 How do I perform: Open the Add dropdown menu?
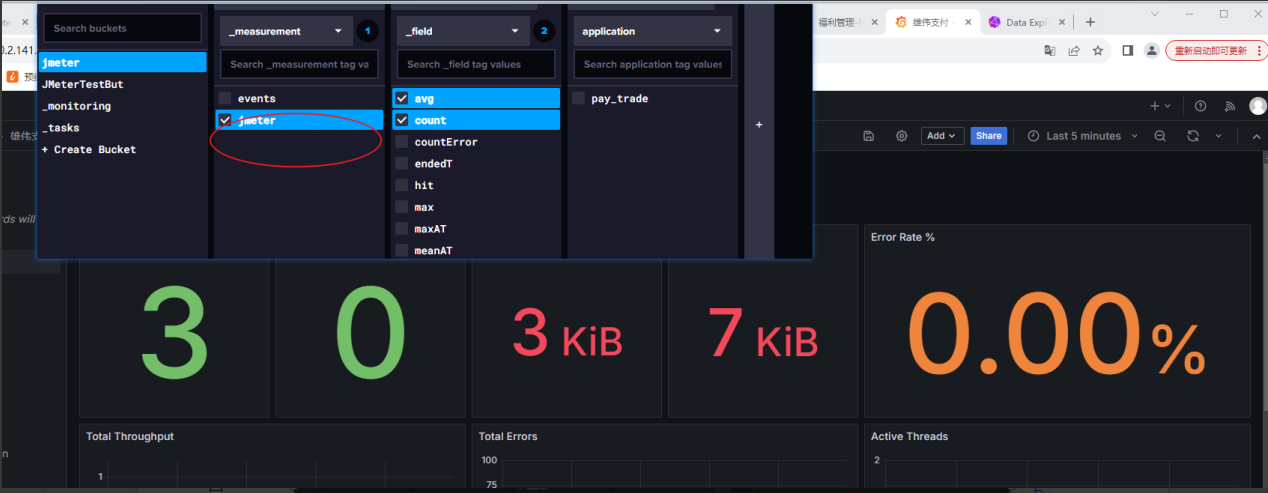(x=941, y=136)
